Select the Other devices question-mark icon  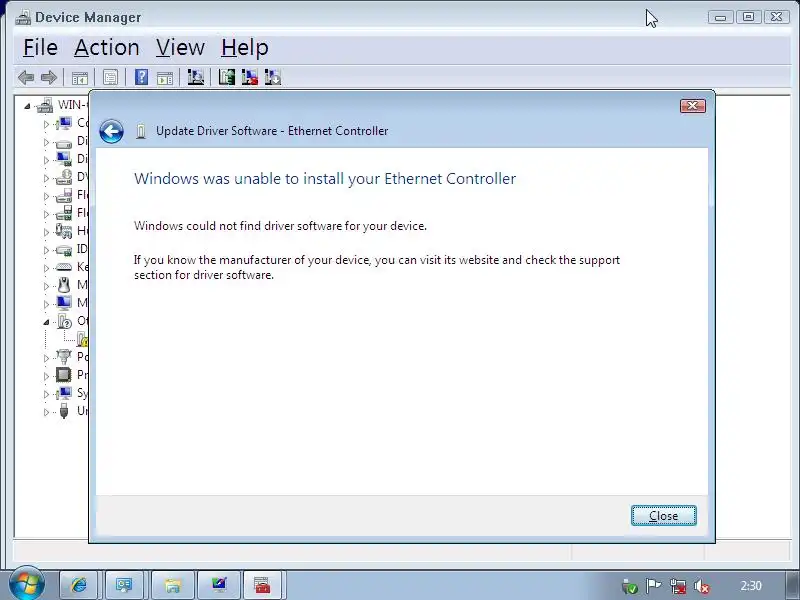[x=64, y=321]
